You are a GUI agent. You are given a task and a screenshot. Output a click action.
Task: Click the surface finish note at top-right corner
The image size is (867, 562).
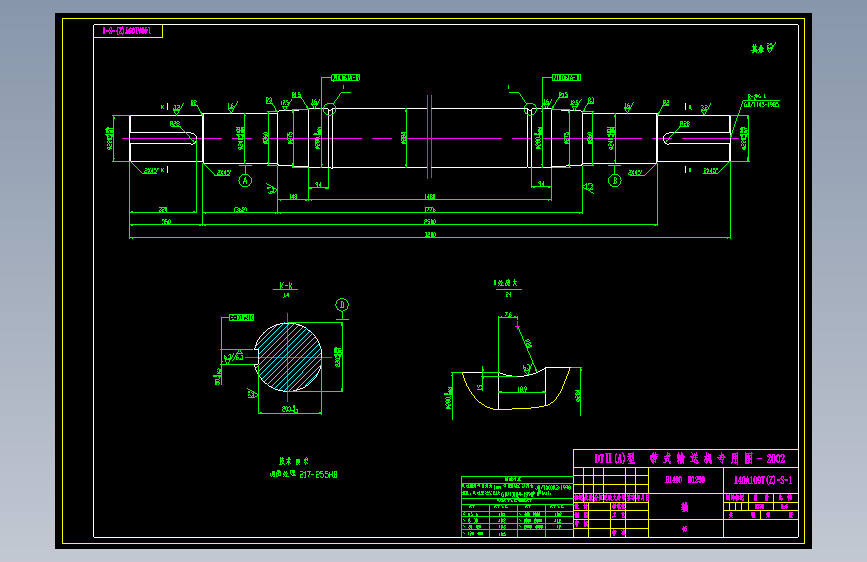764,48
